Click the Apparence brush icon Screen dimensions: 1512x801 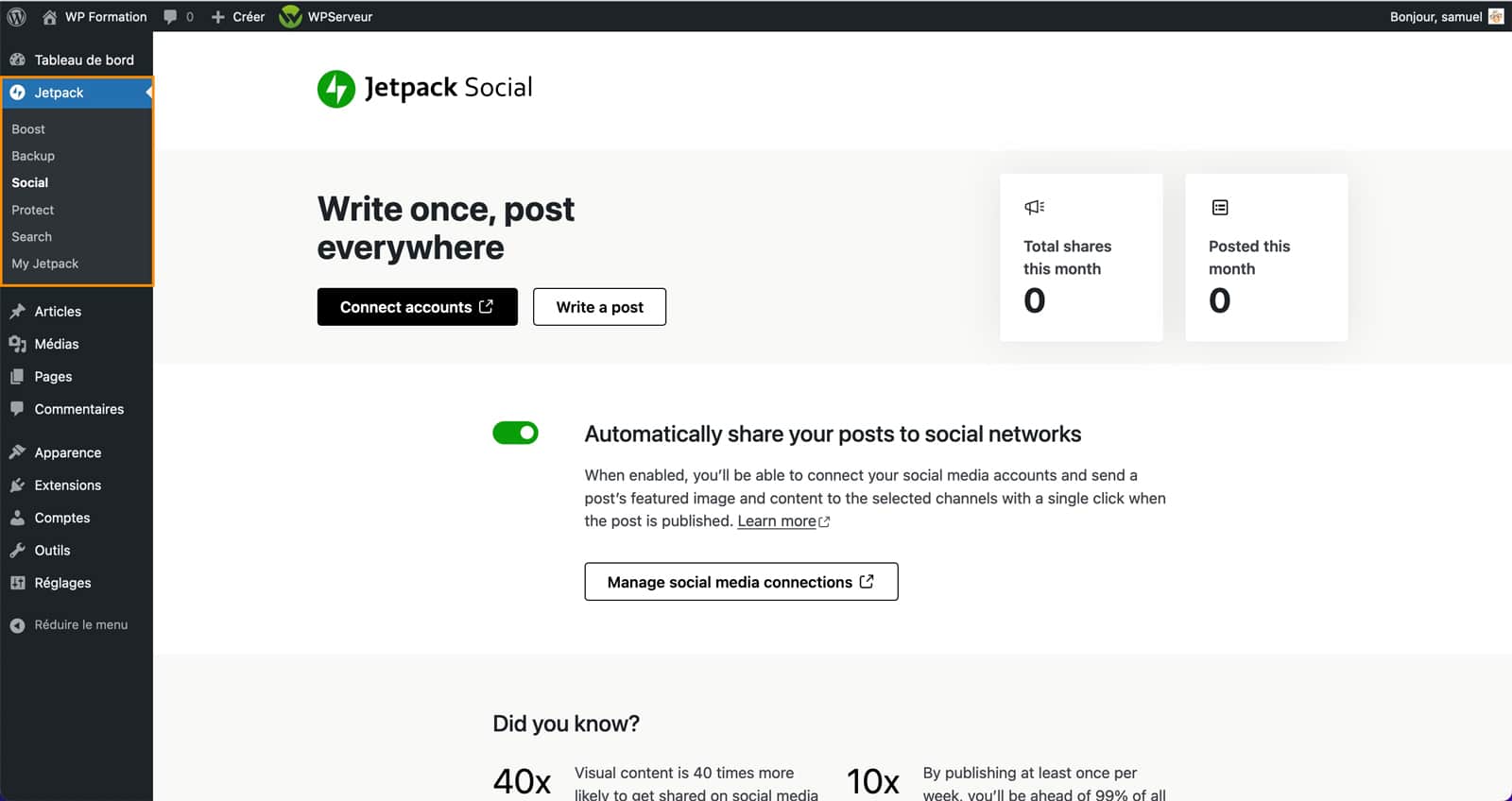pyautogui.click(x=17, y=452)
